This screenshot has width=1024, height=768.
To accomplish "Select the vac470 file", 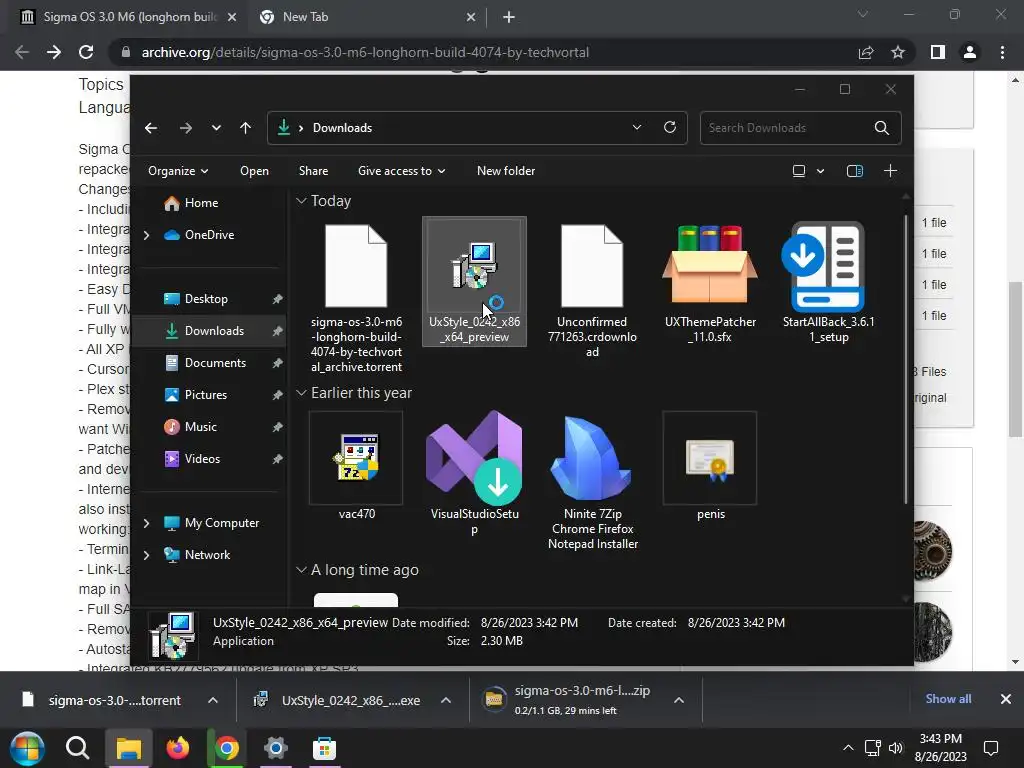I will click(356, 466).
